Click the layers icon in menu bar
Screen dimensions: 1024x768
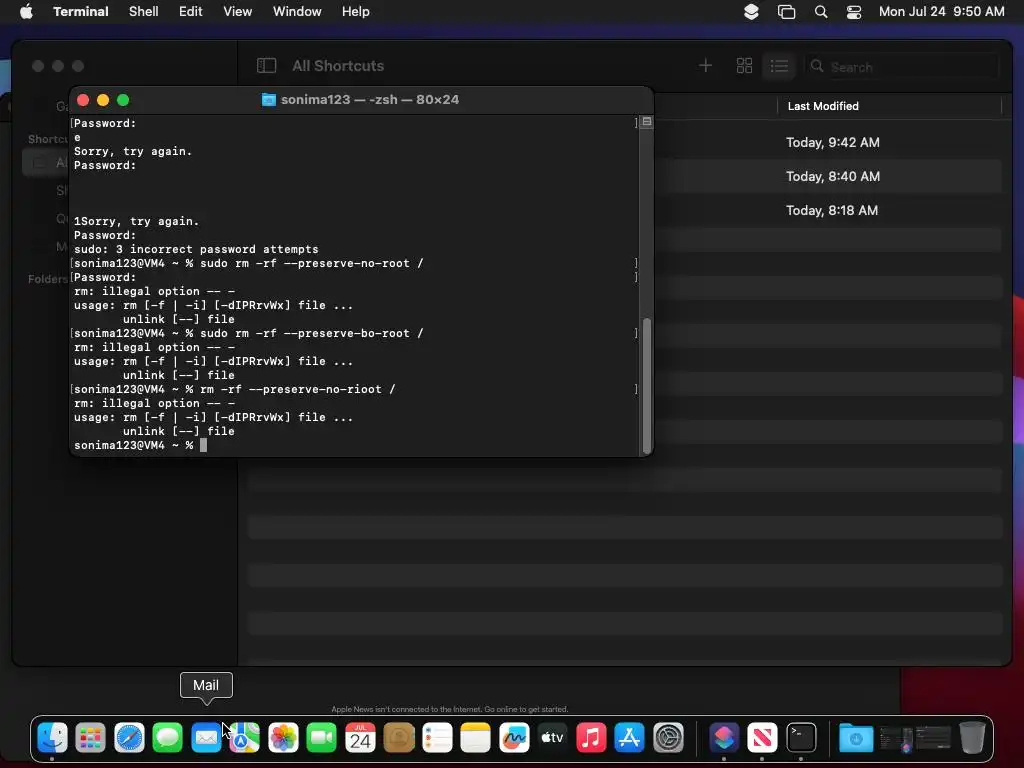click(751, 12)
